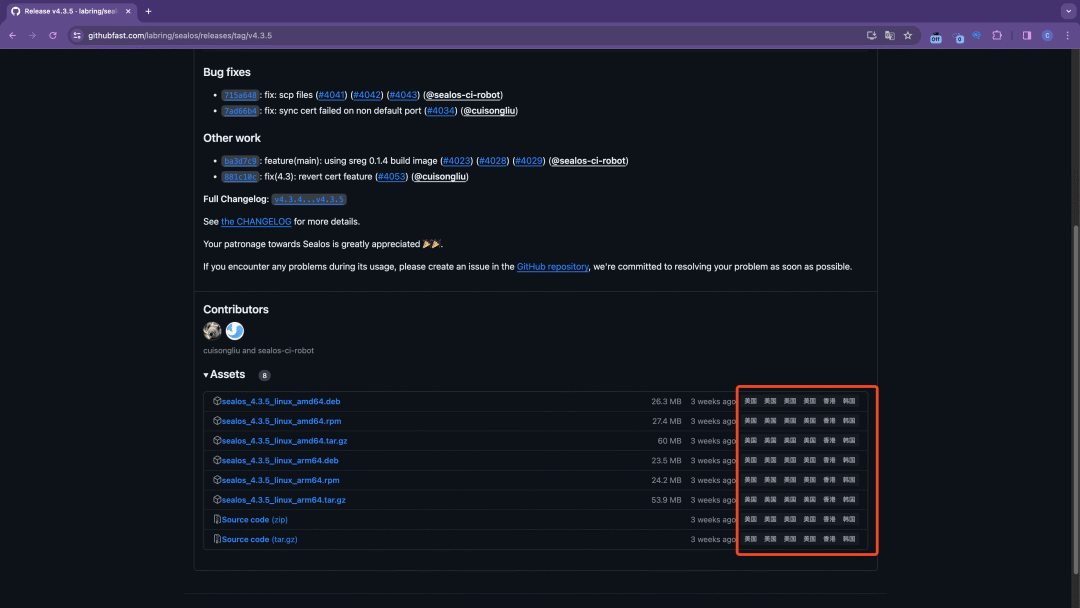The image size is (1080, 608).
Task: Collapse the Assets section triangle
Action: [206, 375]
